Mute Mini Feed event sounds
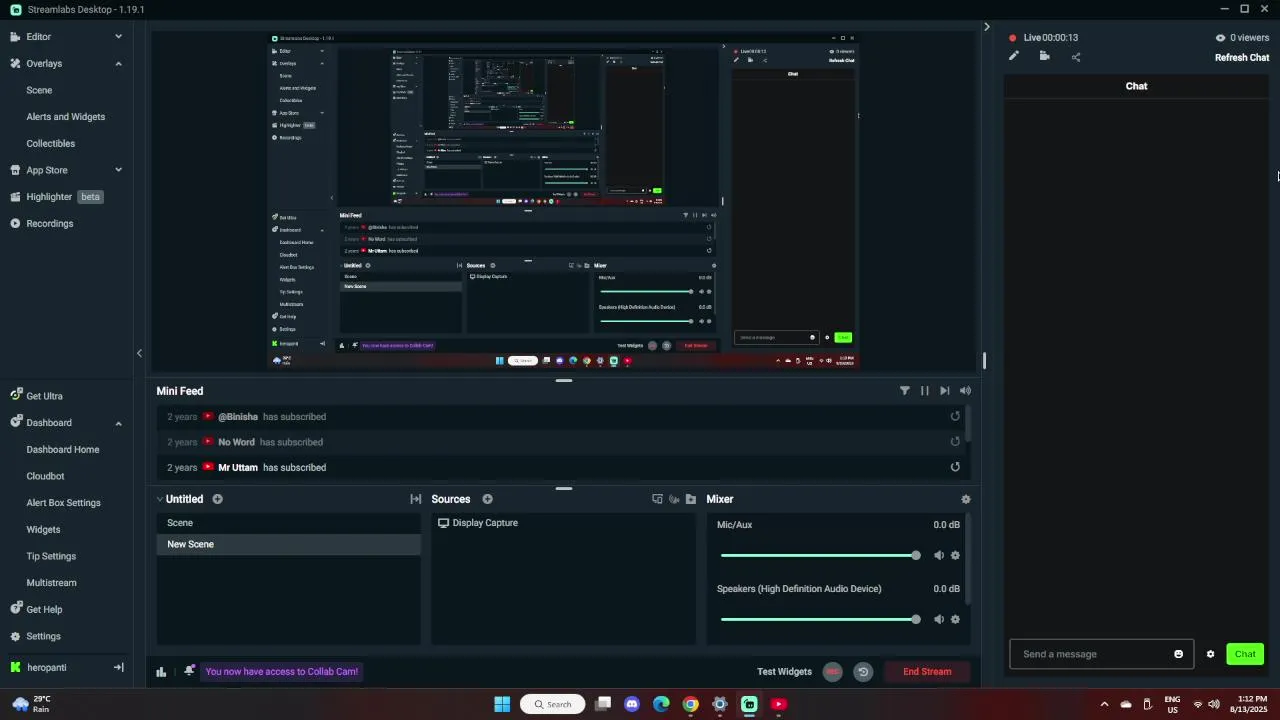Screen dimensions: 1280x720 (x=965, y=391)
